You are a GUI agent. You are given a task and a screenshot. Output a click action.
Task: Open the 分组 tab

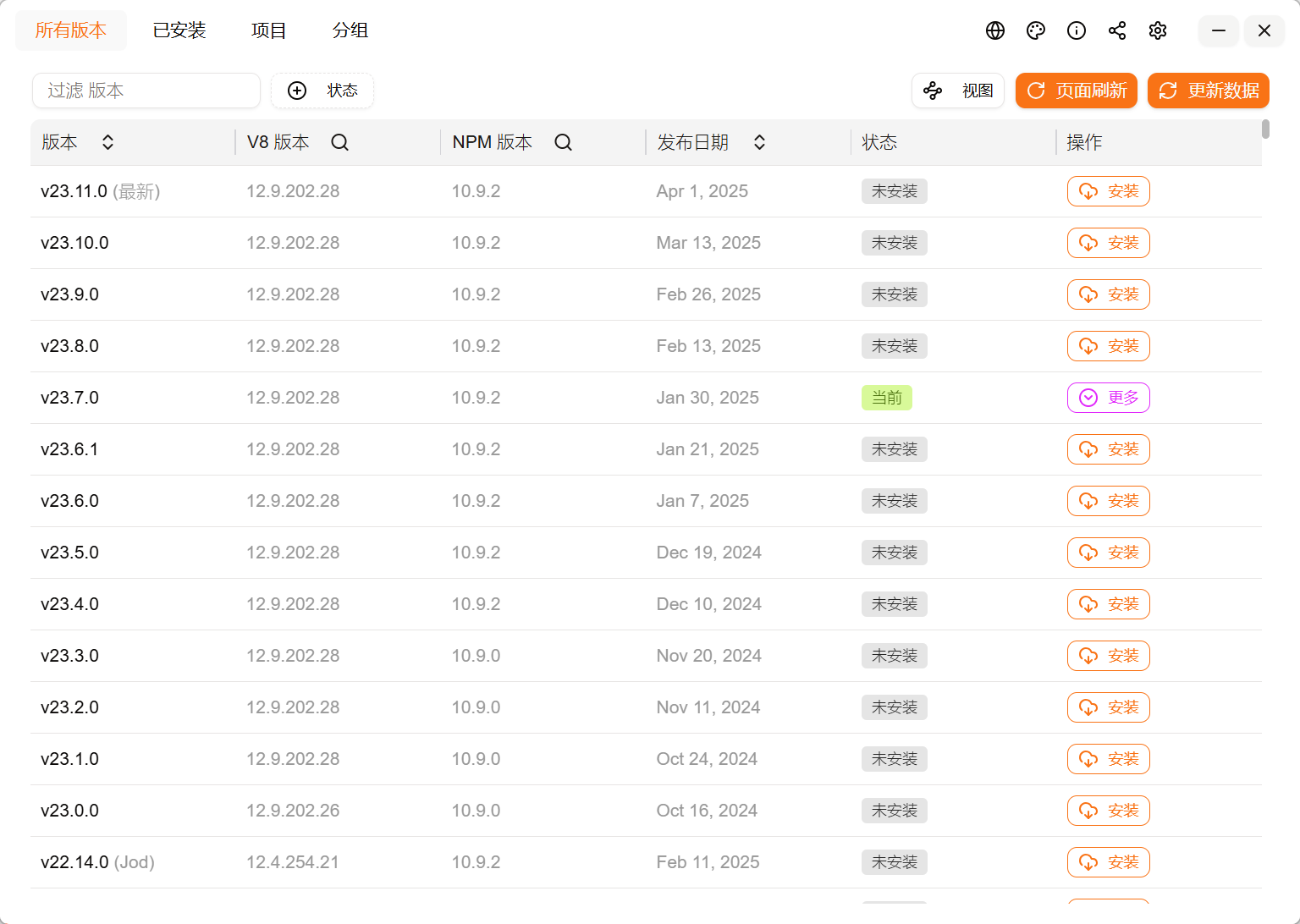click(350, 30)
